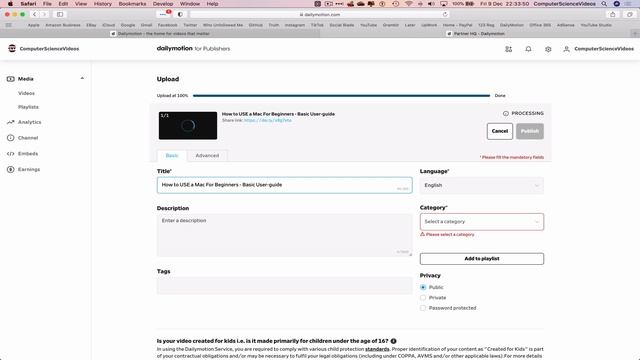Image resolution: width=640 pixels, height=360 pixels.
Task: Select the Public privacy option
Action: click(x=423, y=287)
